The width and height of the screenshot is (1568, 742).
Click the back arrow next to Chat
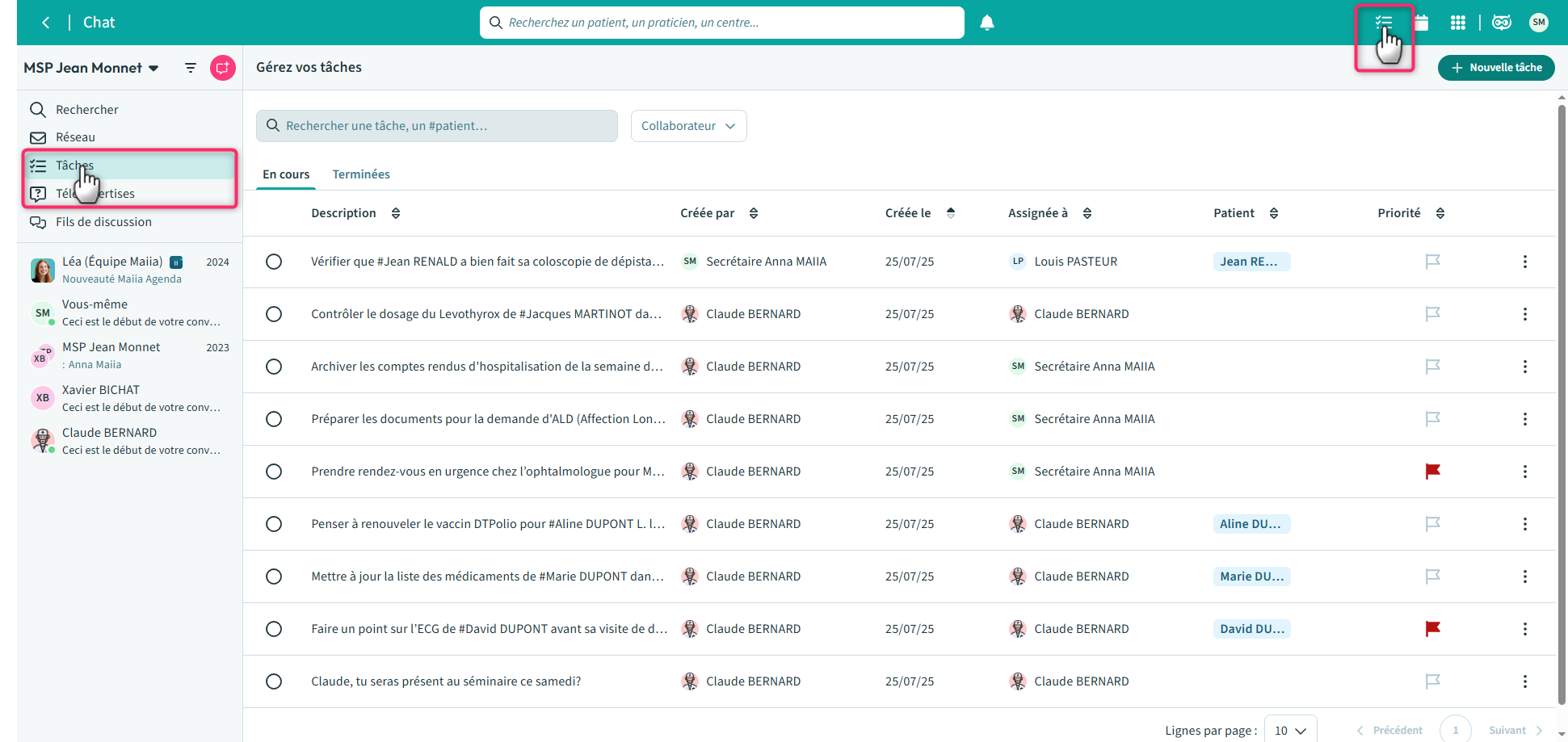point(46,23)
